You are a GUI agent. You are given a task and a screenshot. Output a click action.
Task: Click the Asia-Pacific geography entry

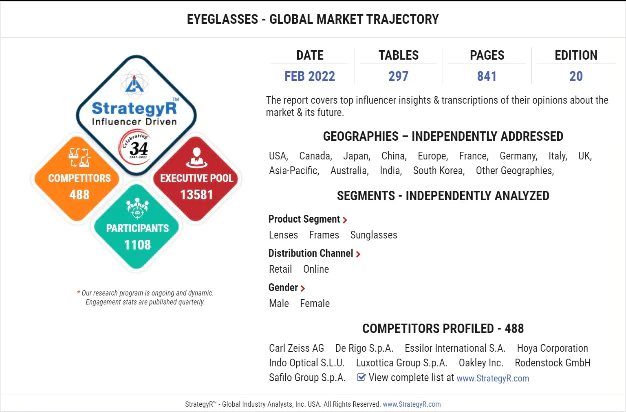click(x=294, y=170)
